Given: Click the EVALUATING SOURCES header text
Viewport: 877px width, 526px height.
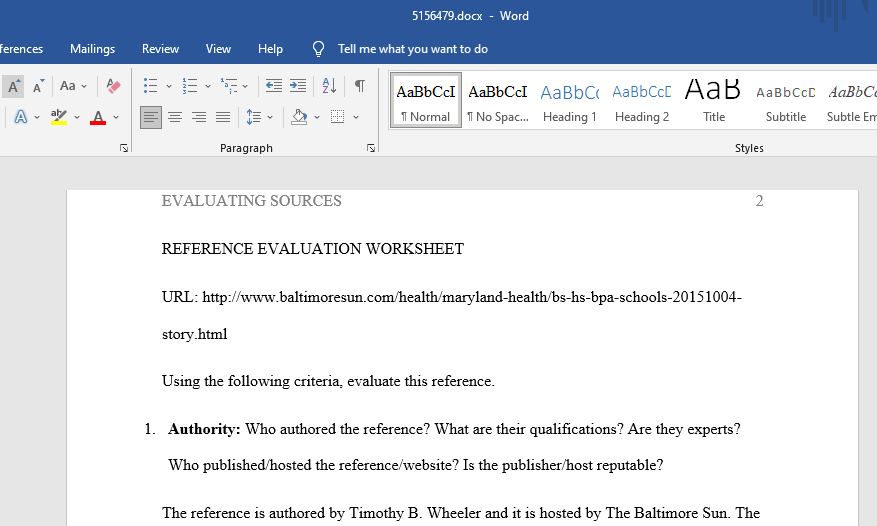Looking at the screenshot, I should click(x=251, y=201).
